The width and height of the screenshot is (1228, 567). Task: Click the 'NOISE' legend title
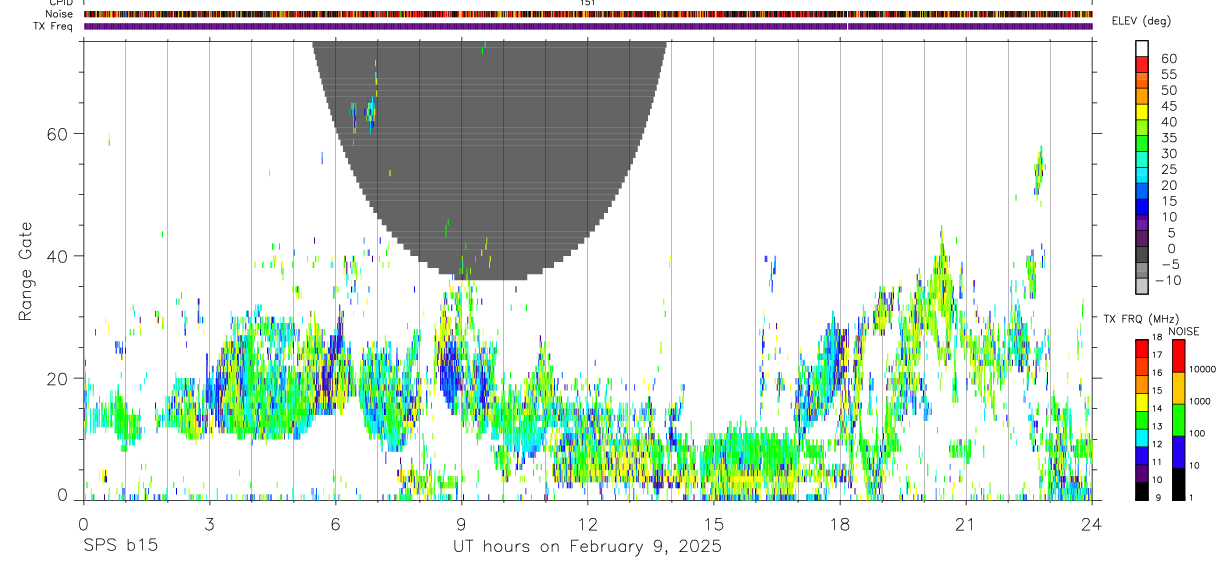[x=1185, y=331]
